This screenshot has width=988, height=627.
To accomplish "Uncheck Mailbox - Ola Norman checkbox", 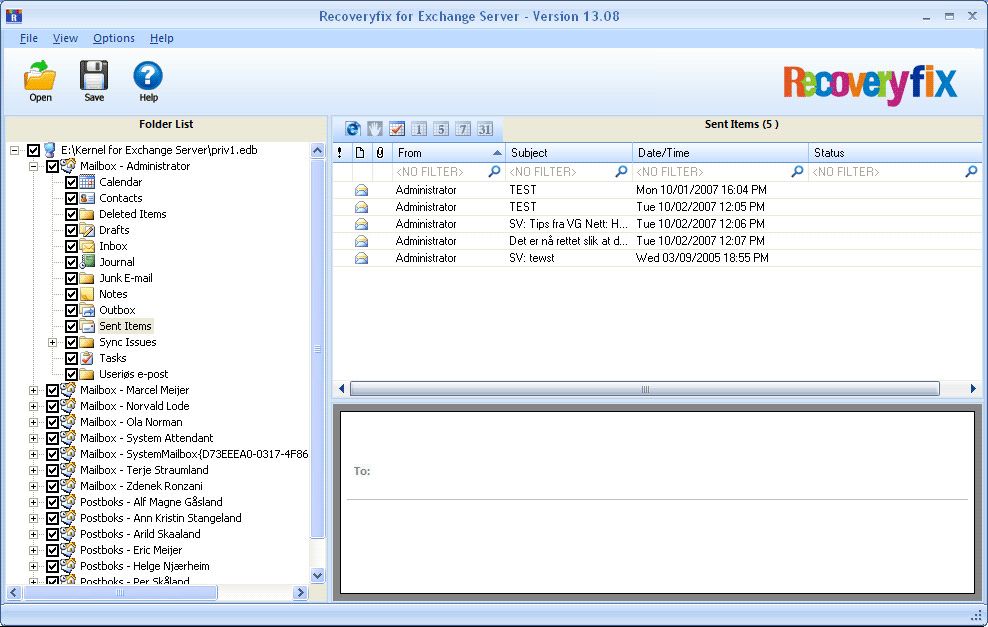I will click(52, 422).
